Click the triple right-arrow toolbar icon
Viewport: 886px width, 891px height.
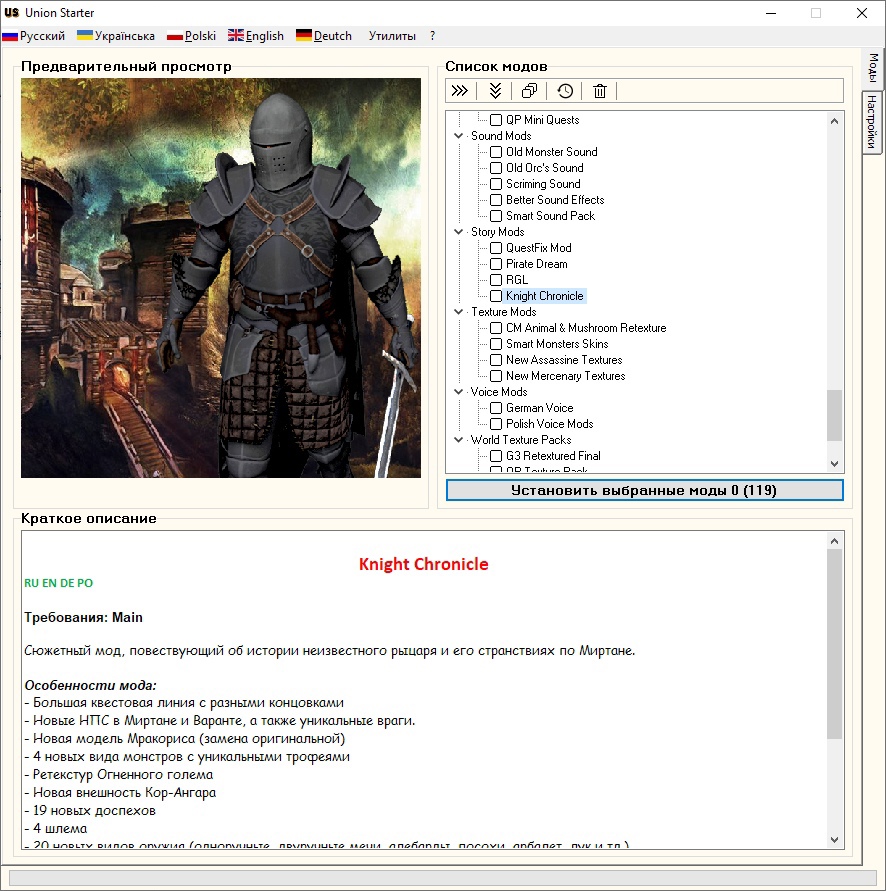coord(460,91)
